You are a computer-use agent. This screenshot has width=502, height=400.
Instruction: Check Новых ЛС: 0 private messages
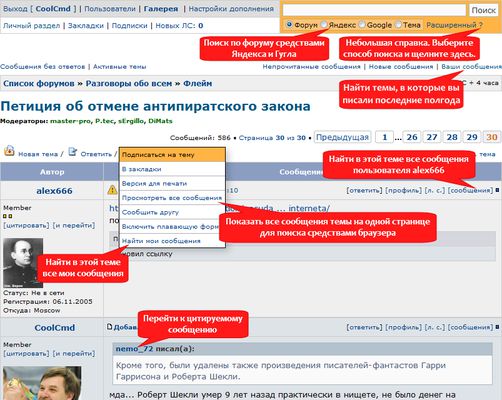(179, 25)
